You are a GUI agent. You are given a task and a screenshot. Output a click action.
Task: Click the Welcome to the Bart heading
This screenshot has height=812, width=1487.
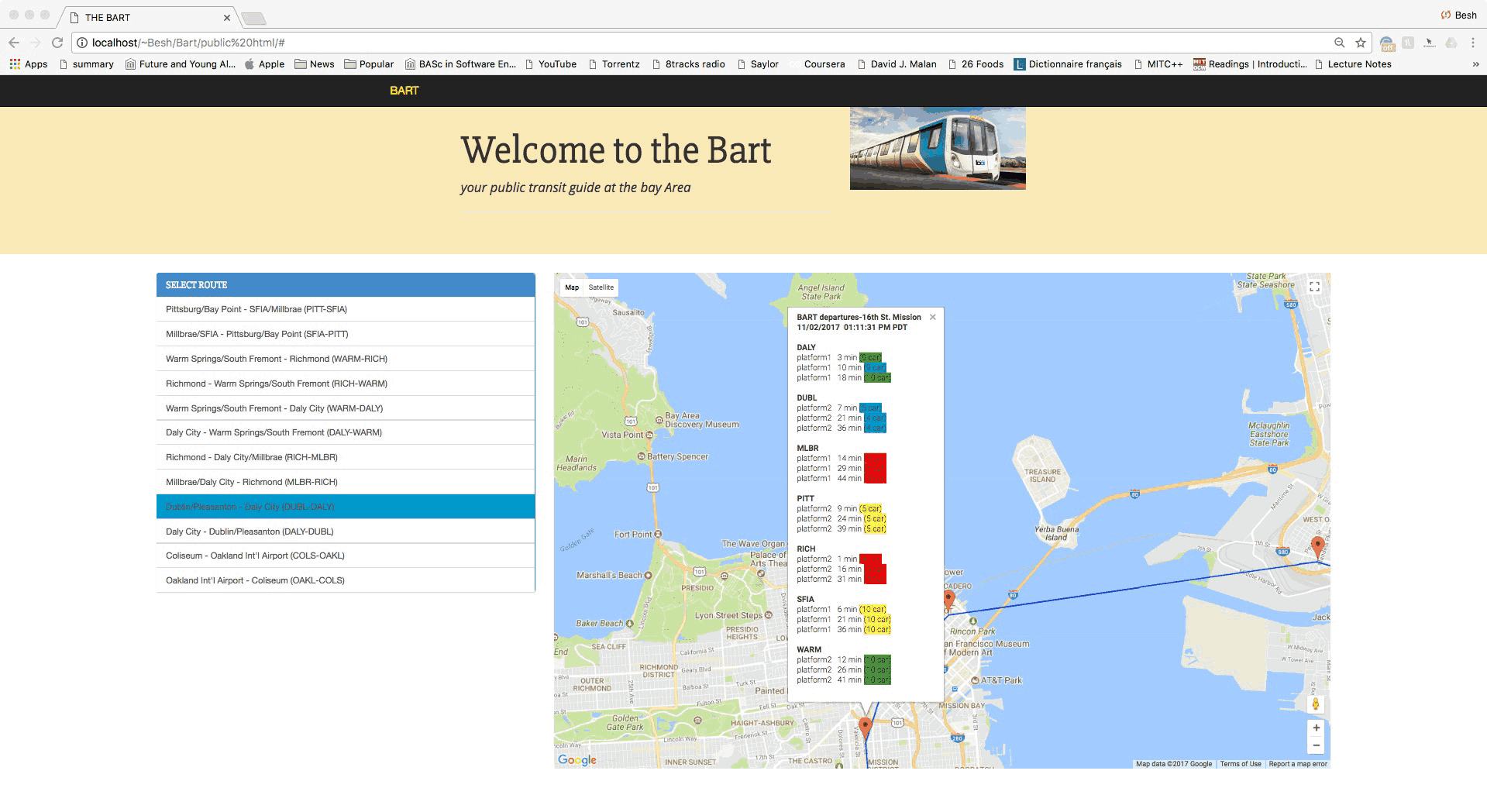pyautogui.click(x=616, y=150)
